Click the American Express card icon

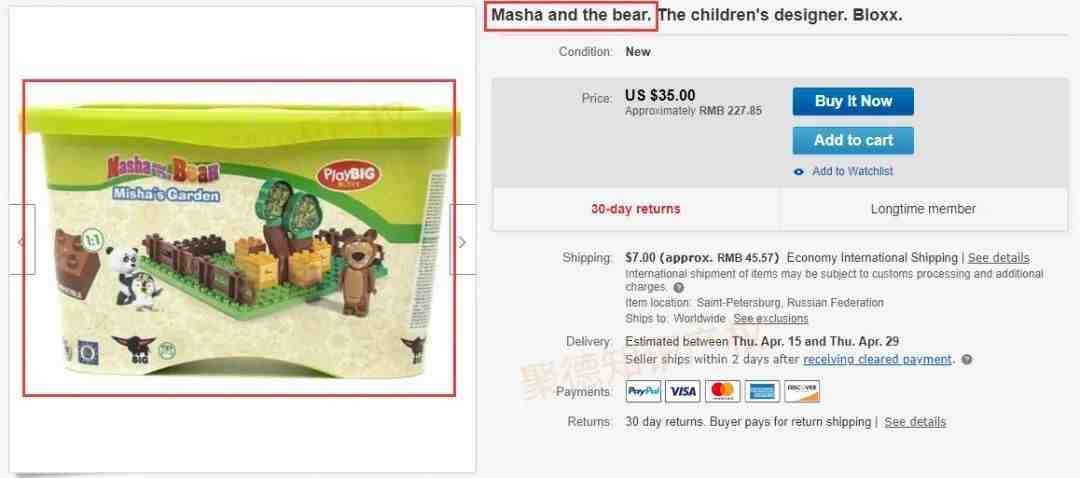point(762,391)
